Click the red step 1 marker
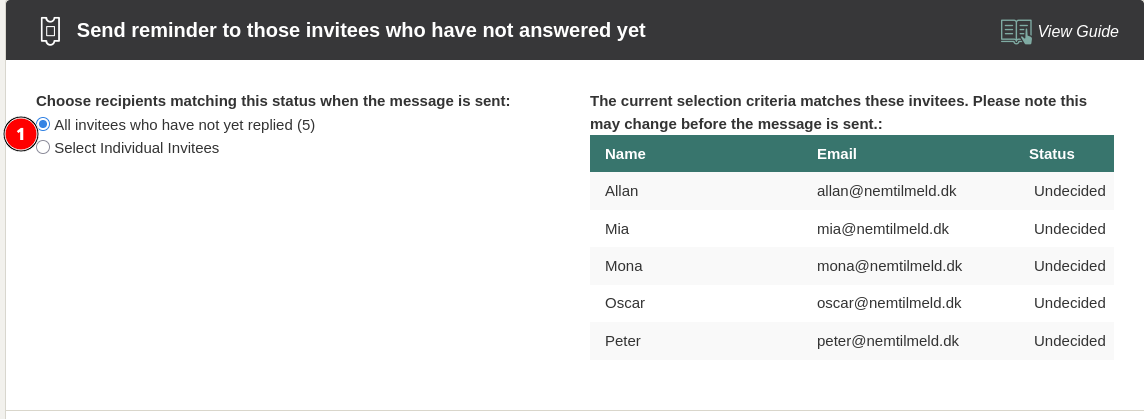The image size is (1144, 419). click(x=21, y=134)
